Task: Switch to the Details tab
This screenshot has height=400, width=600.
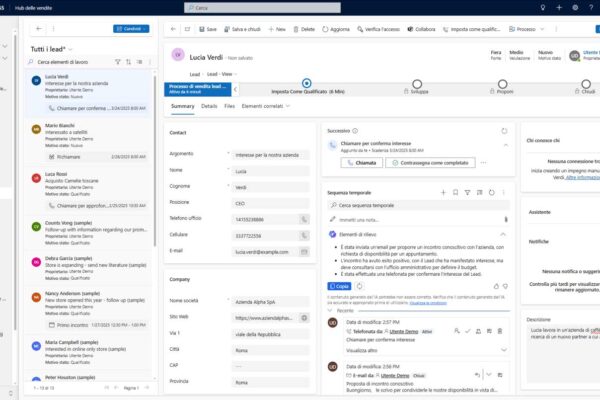Action: (x=209, y=106)
